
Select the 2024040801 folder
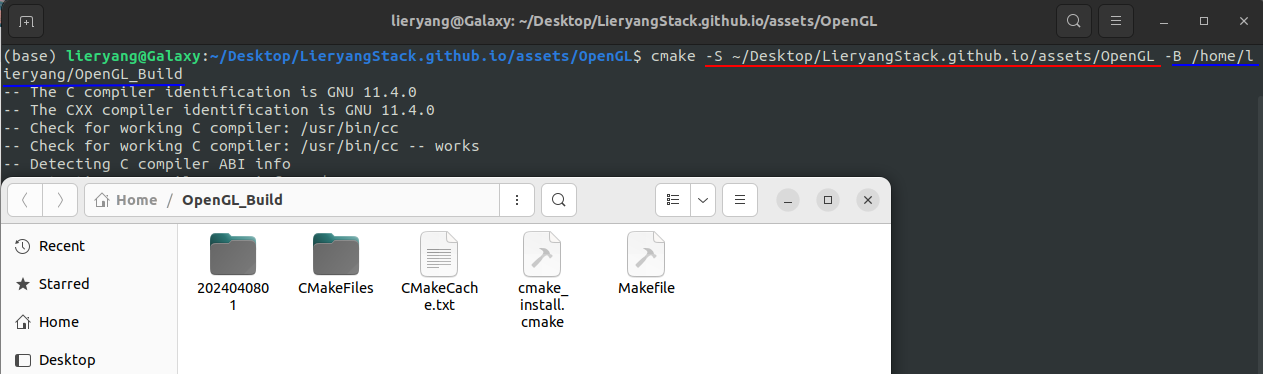[232, 271]
